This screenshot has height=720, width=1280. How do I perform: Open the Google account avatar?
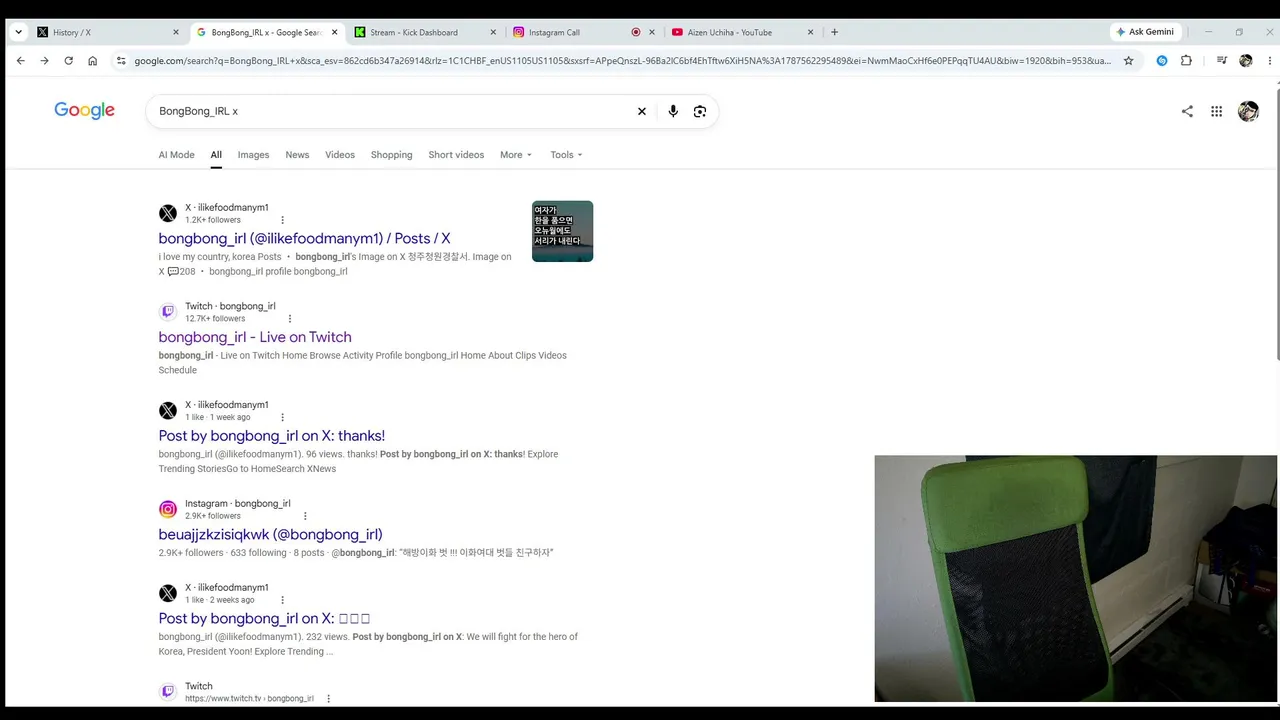click(1248, 111)
